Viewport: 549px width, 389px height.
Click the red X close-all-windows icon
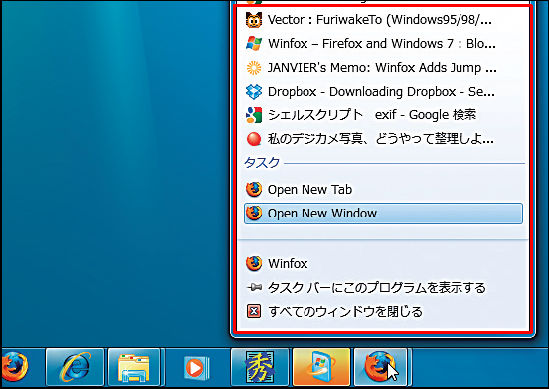[254, 311]
